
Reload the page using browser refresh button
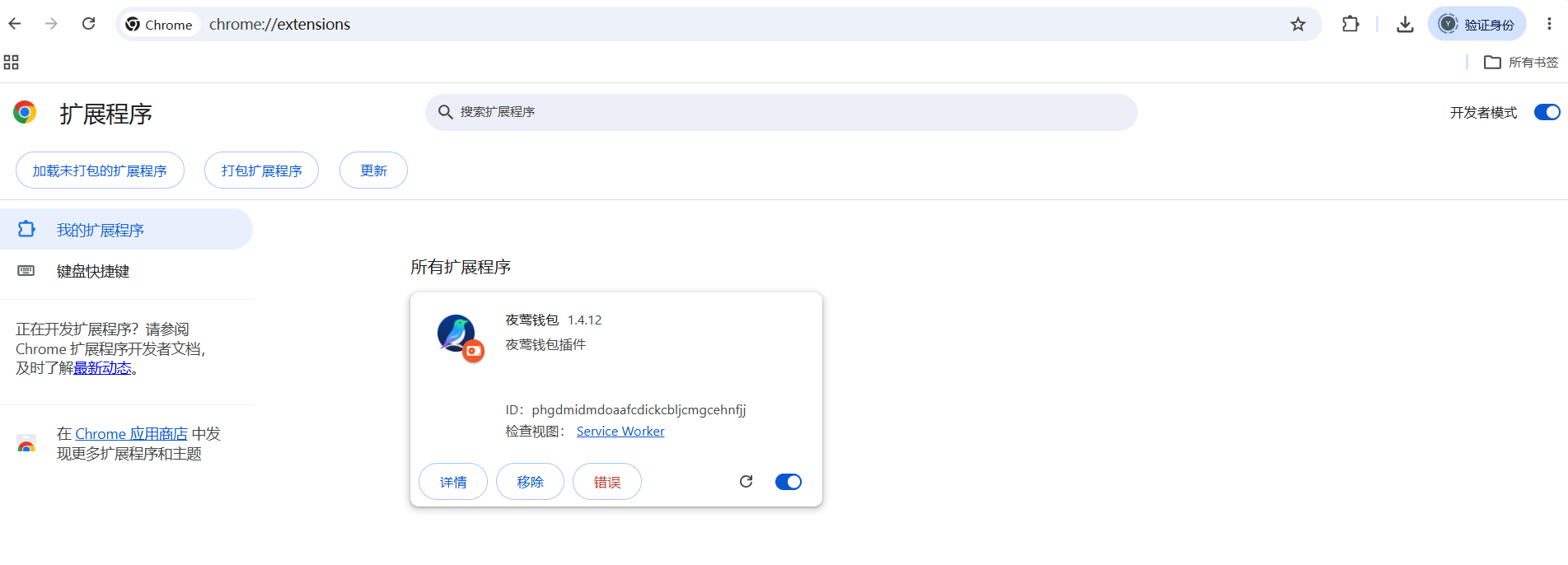89,24
